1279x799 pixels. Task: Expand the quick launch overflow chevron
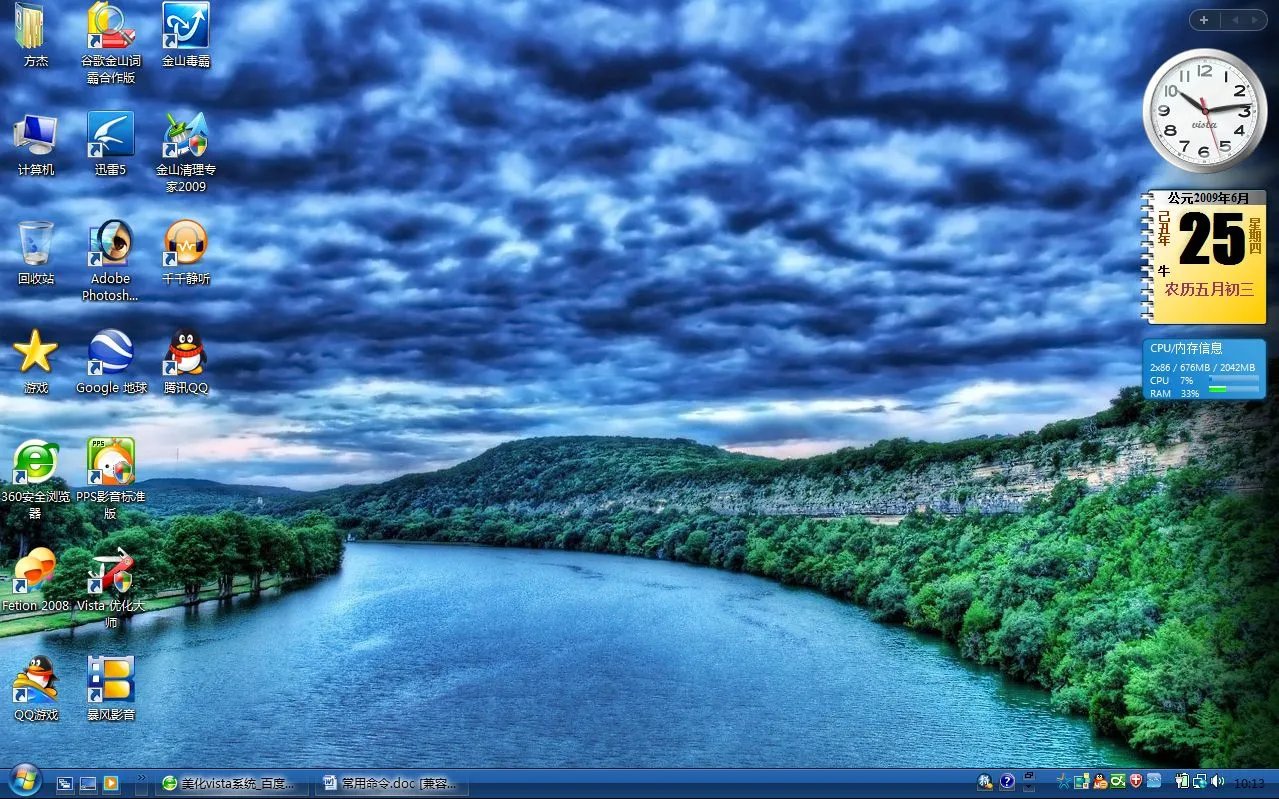(141, 778)
